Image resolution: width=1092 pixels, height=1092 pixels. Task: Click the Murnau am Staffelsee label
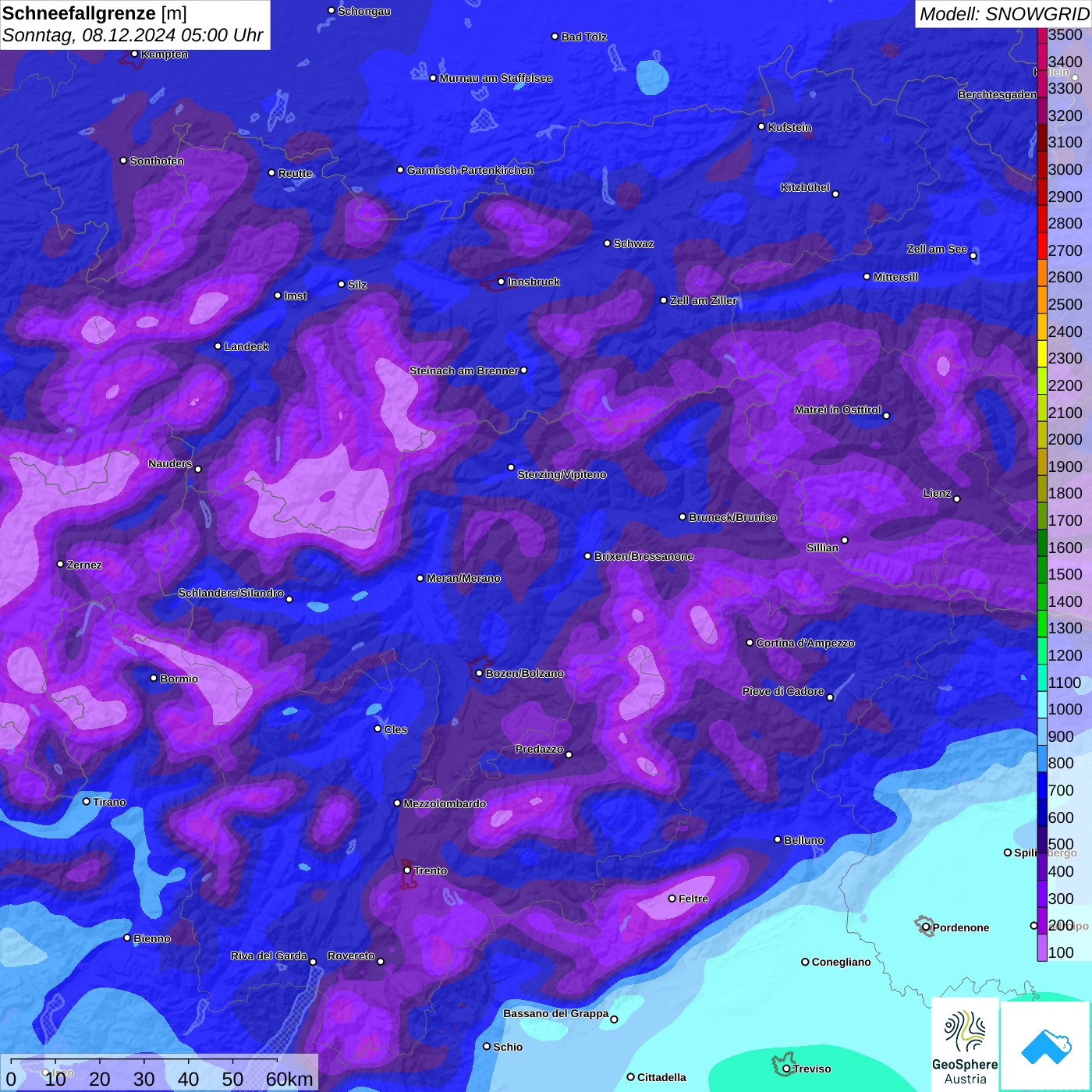tap(496, 78)
